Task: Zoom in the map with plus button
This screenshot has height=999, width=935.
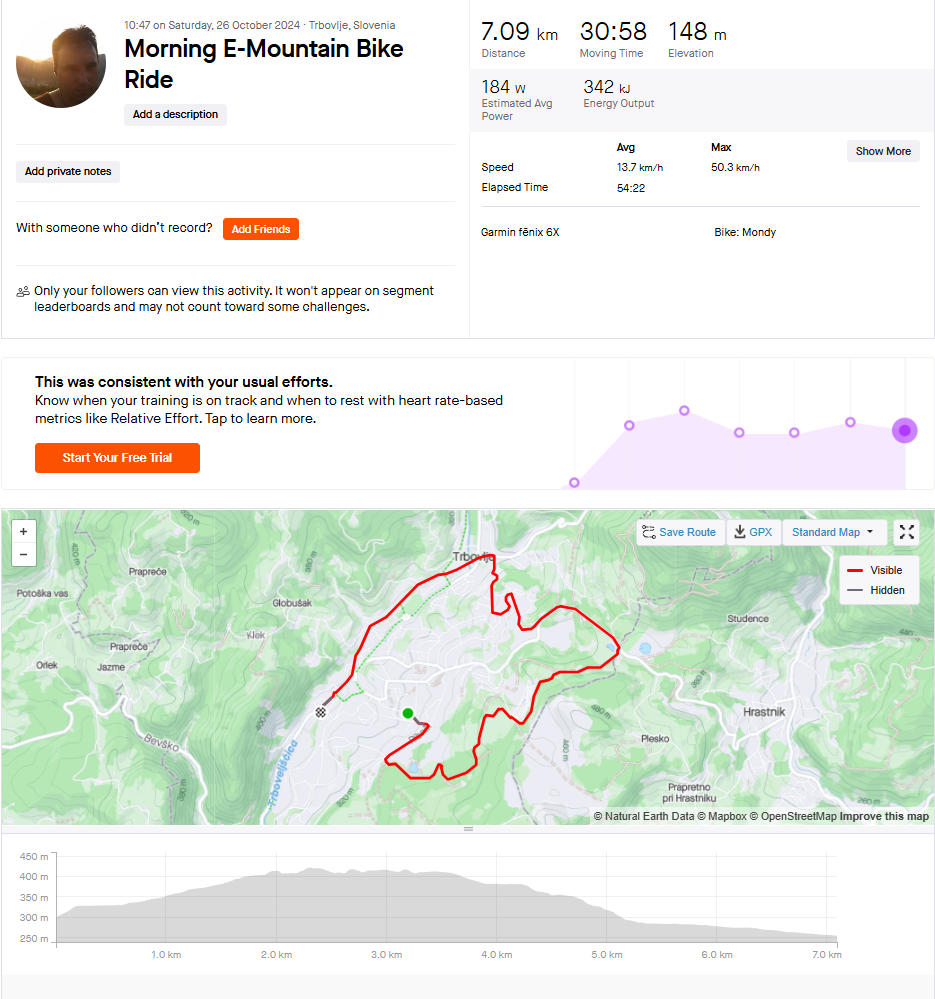Action: tap(24, 531)
